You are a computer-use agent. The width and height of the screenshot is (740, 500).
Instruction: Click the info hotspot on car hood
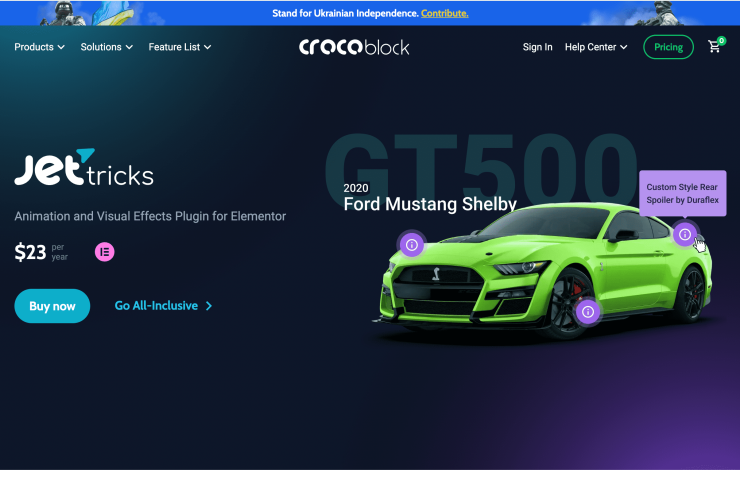coord(412,245)
